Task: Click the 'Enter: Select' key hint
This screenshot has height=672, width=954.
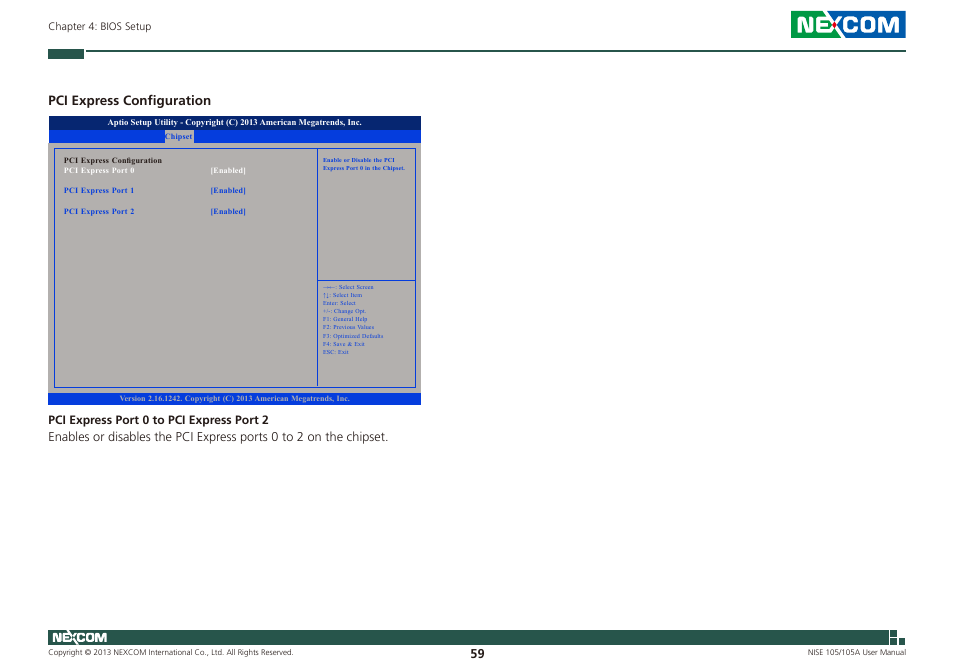Action: tap(339, 303)
